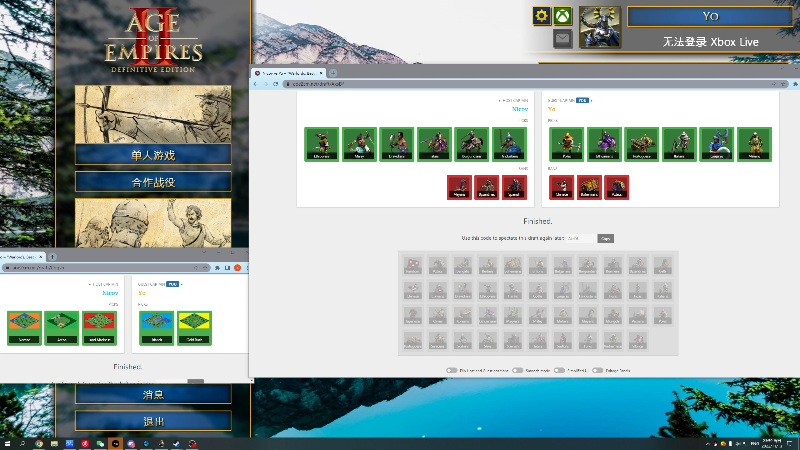Select Nicov's Mayans pick card

[x=359, y=144]
